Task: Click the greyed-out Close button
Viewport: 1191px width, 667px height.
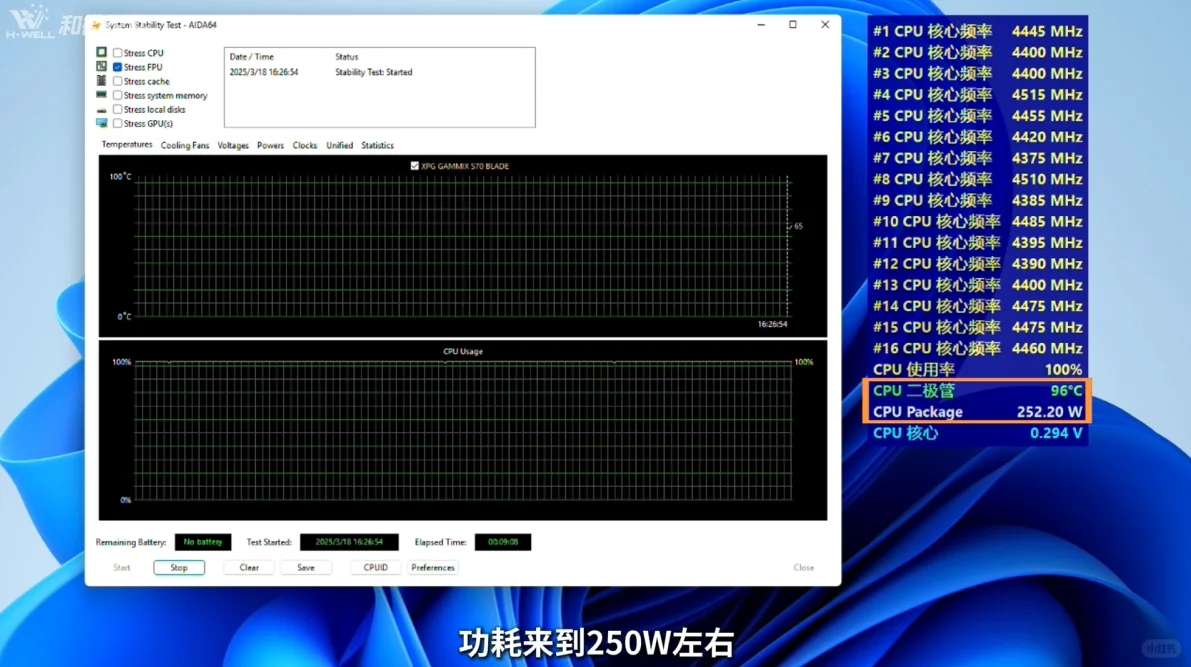Action: click(x=804, y=567)
